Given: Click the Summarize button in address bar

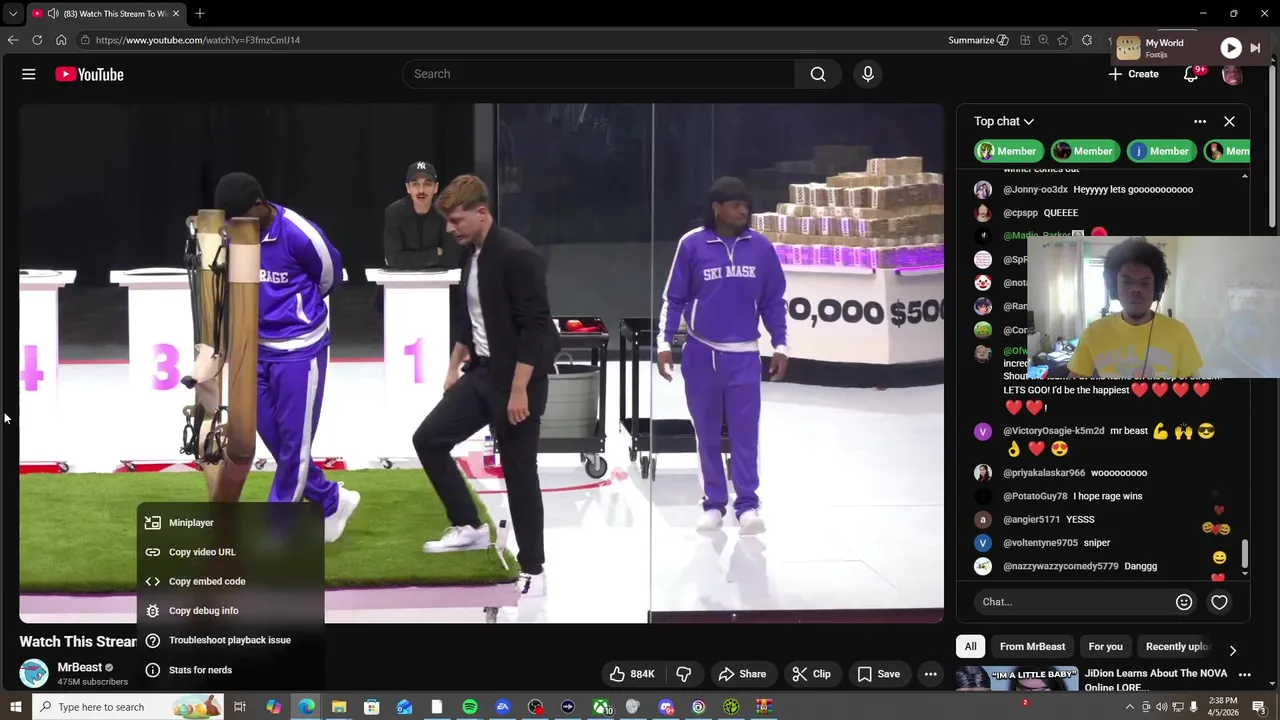Looking at the screenshot, I should [x=978, y=40].
